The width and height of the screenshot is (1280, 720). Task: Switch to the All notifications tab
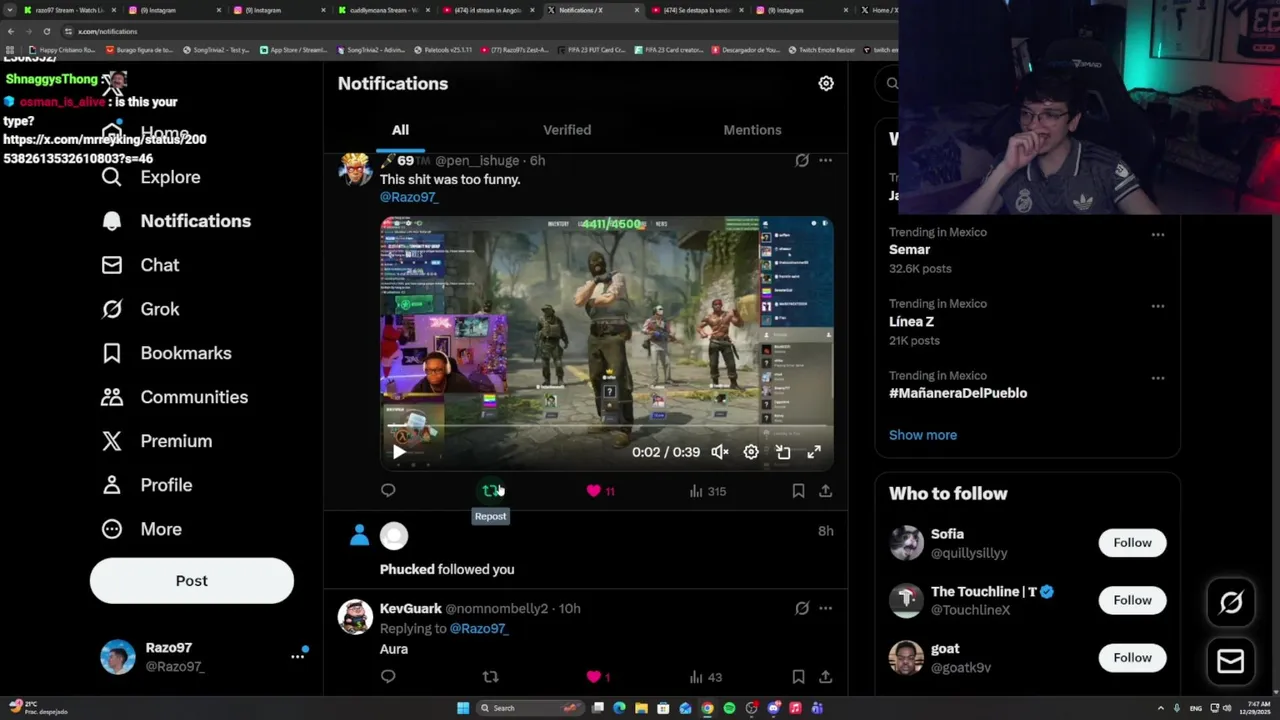click(400, 130)
